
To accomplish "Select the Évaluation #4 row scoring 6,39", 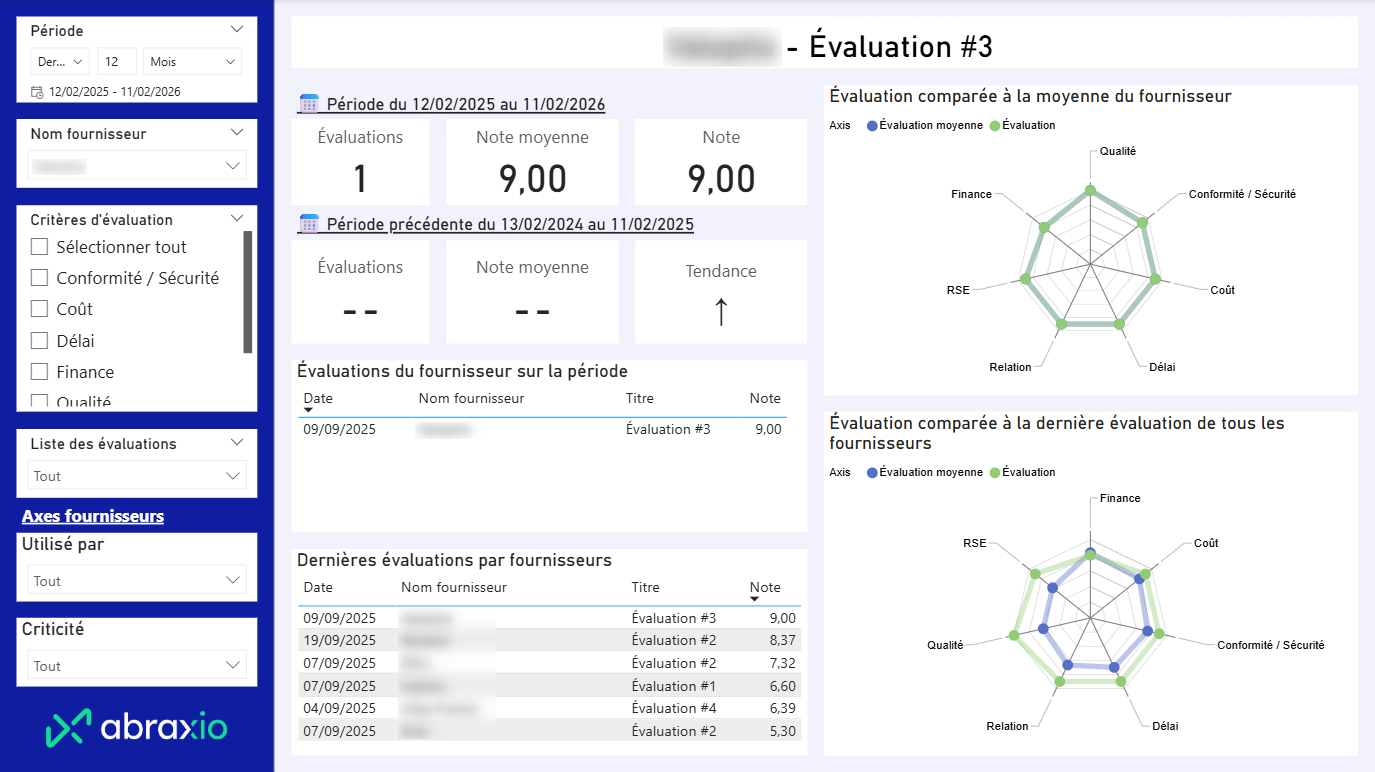I will pos(549,708).
